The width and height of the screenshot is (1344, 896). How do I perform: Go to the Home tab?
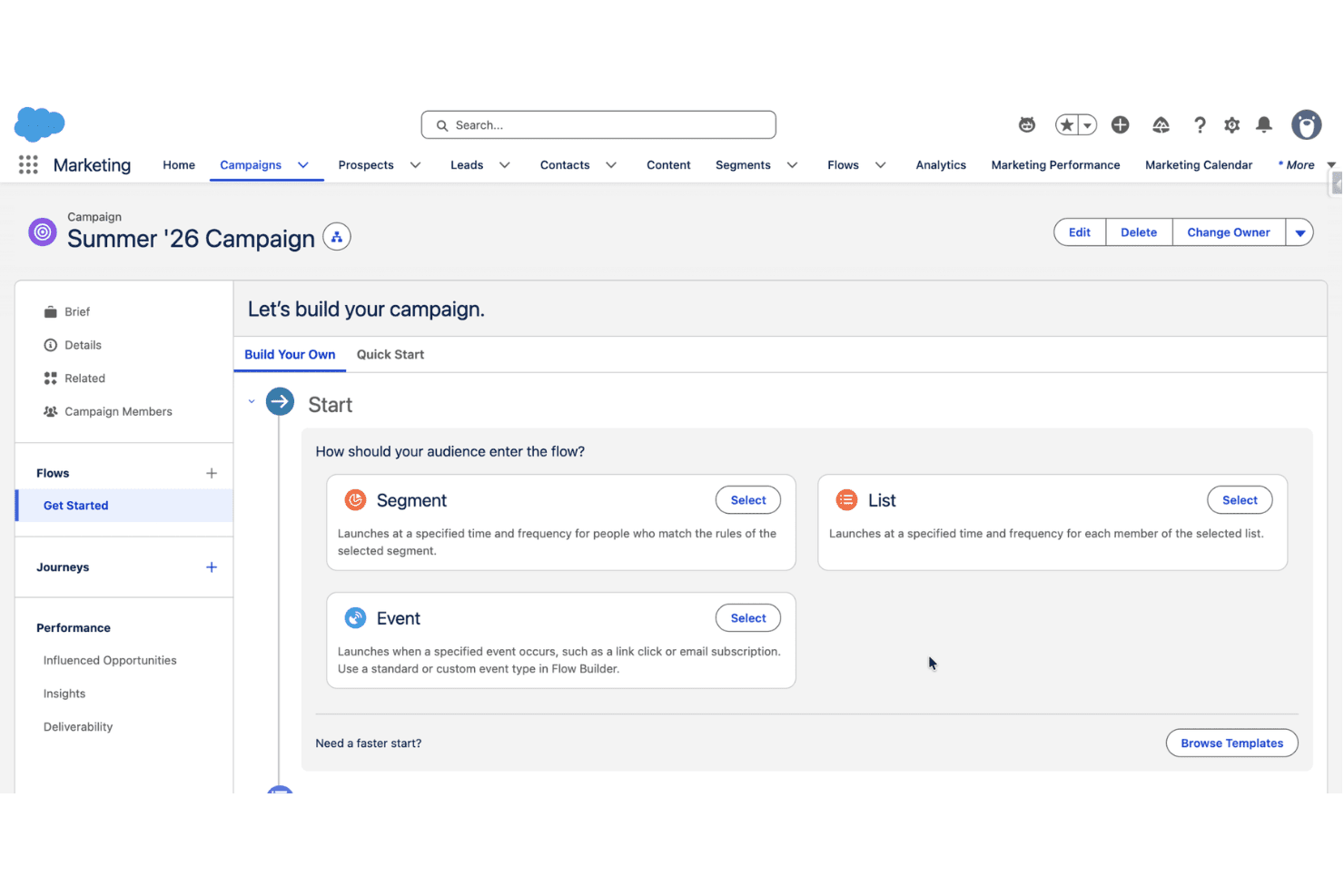[x=179, y=165]
